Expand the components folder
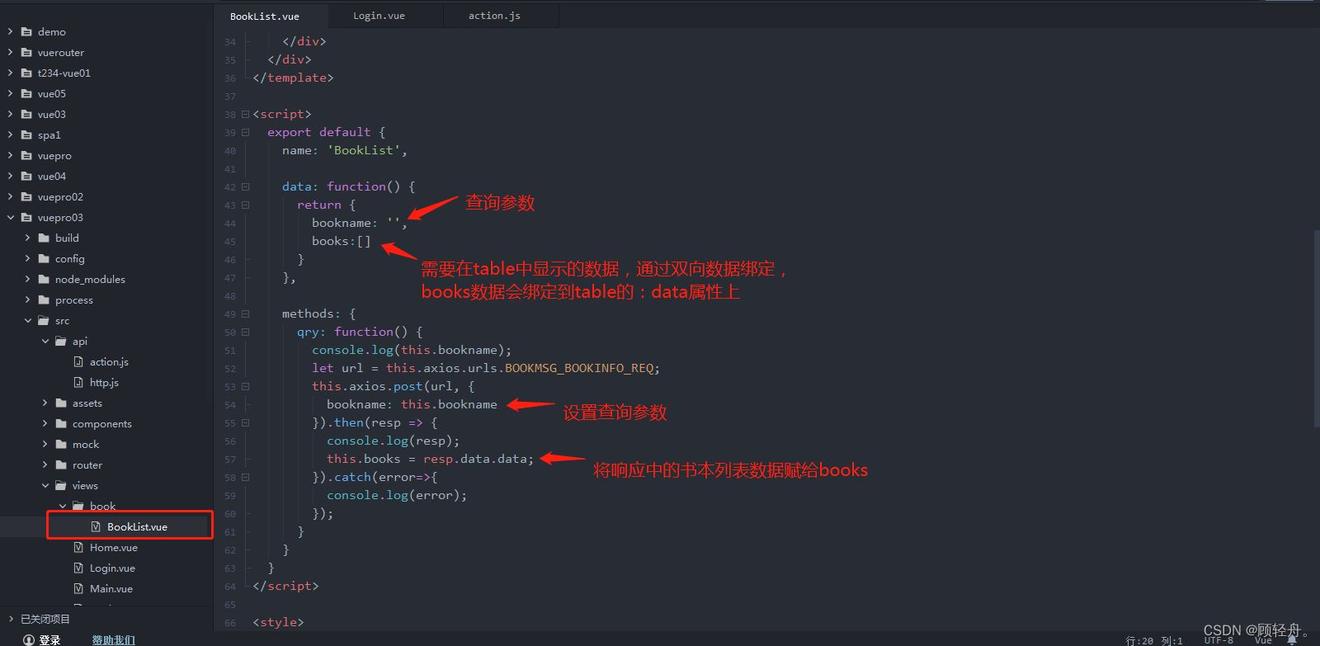The image size is (1320, 646). pos(45,424)
